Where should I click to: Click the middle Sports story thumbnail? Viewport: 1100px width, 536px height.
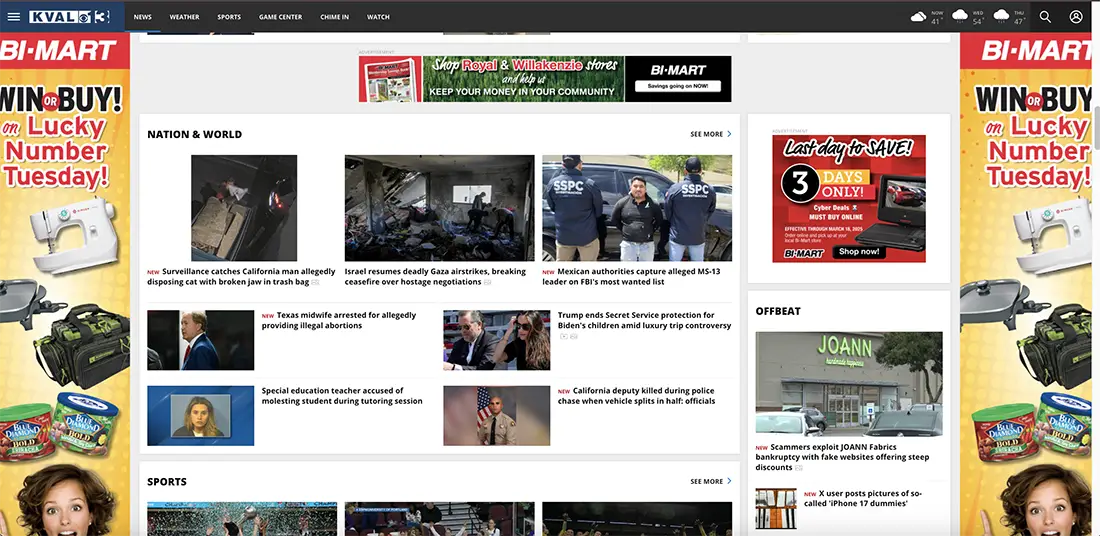[439, 518]
